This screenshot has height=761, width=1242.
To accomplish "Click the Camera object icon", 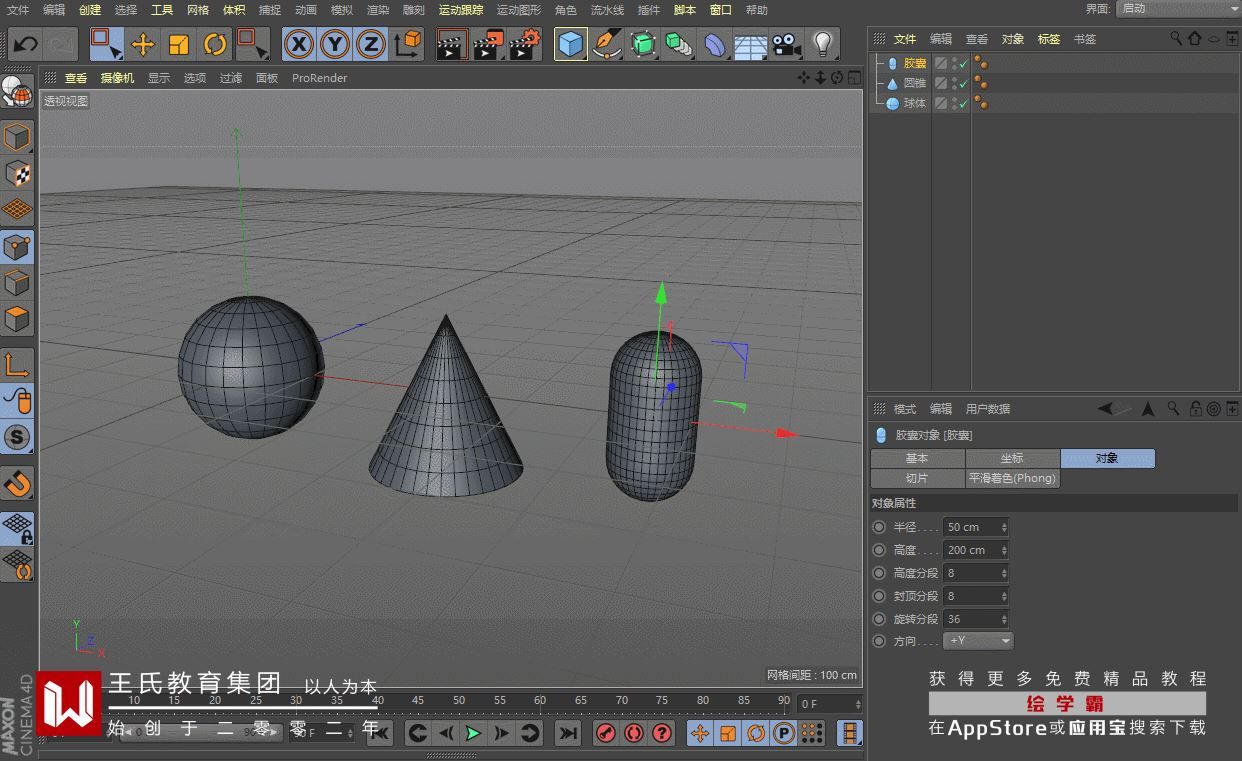I will click(x=787, y=44).
